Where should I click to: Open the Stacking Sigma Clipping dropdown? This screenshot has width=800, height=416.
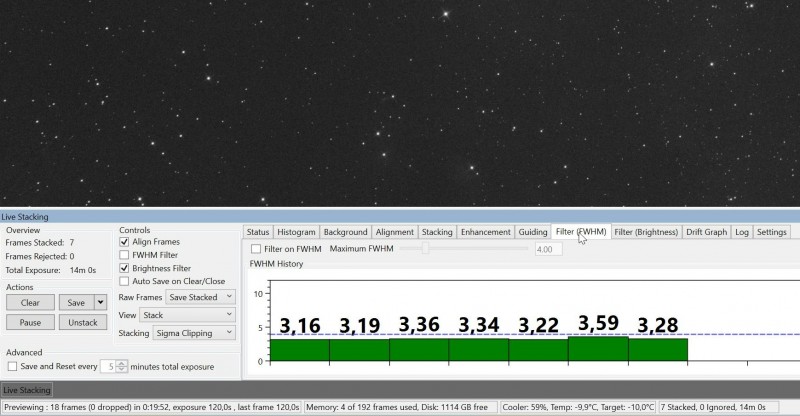click(194, 333)
